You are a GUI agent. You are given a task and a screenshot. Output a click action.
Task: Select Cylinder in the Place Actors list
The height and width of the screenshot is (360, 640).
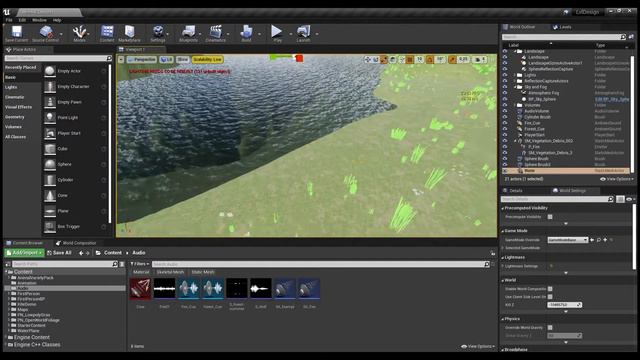pos(76,180)
